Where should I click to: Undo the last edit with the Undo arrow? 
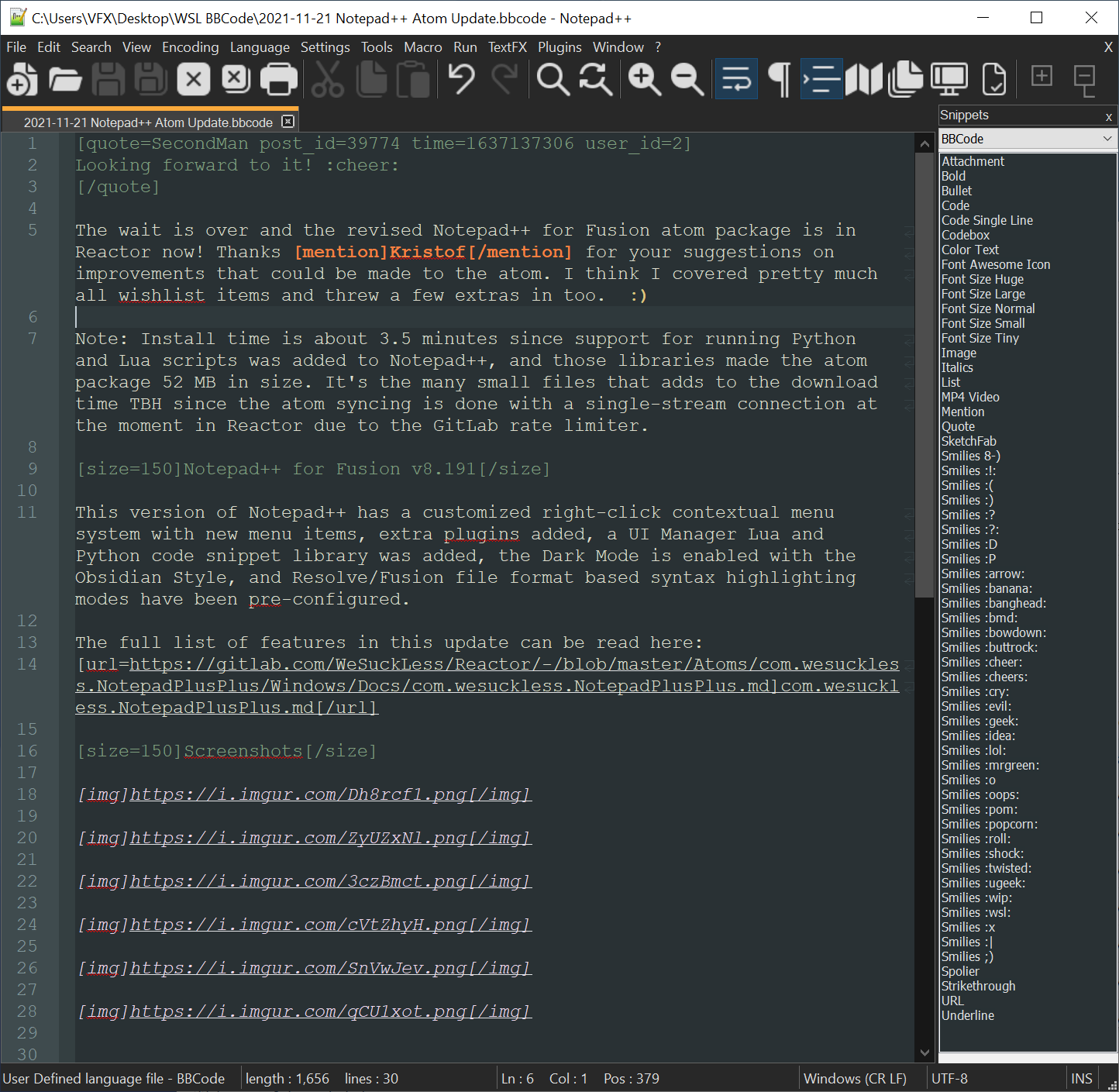coord(462,79)
